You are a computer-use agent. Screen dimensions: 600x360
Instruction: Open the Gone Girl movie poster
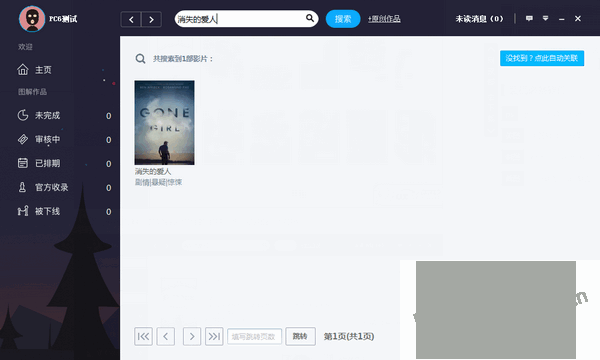[165, 122]
